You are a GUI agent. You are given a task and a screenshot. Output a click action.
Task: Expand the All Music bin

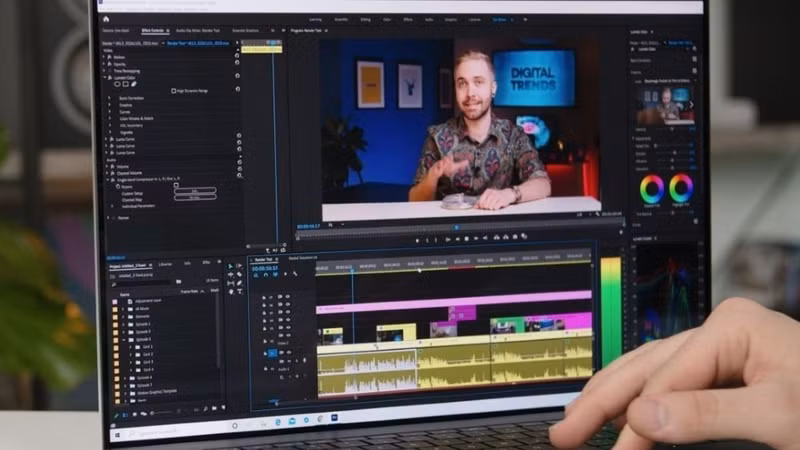point(122,309)
